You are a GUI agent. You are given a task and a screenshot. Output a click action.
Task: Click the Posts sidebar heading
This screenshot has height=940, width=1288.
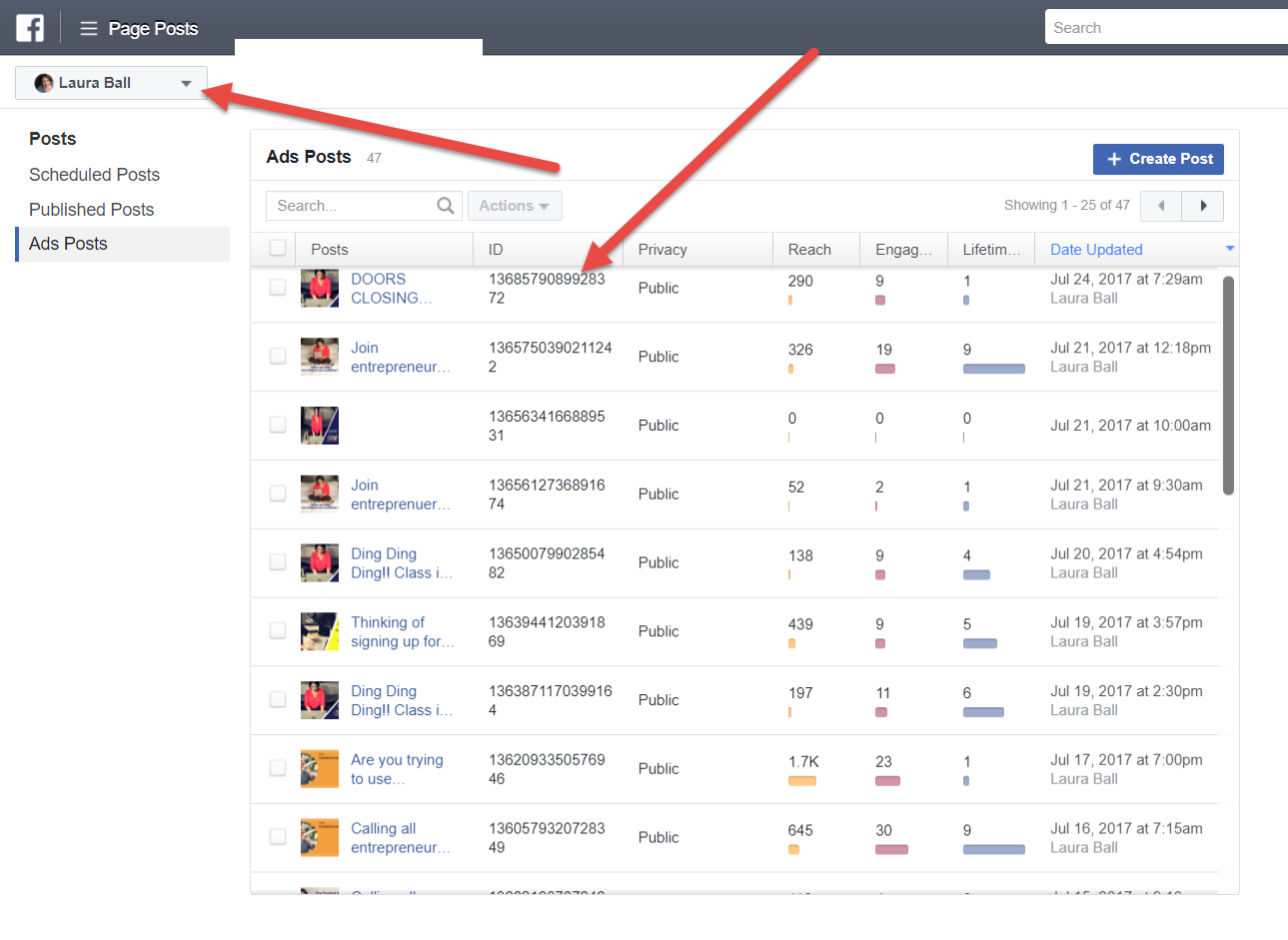point(53,139)
